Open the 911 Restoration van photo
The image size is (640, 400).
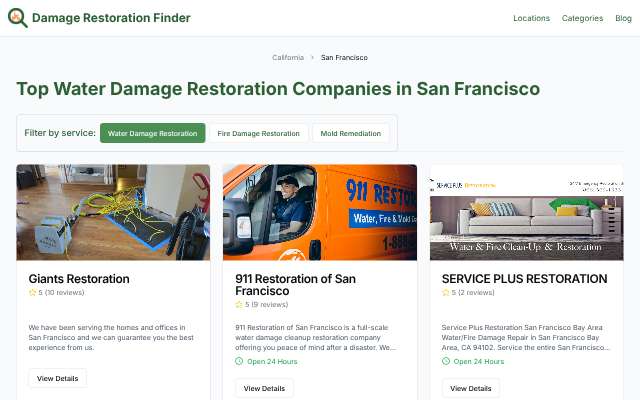click(320, 212)
